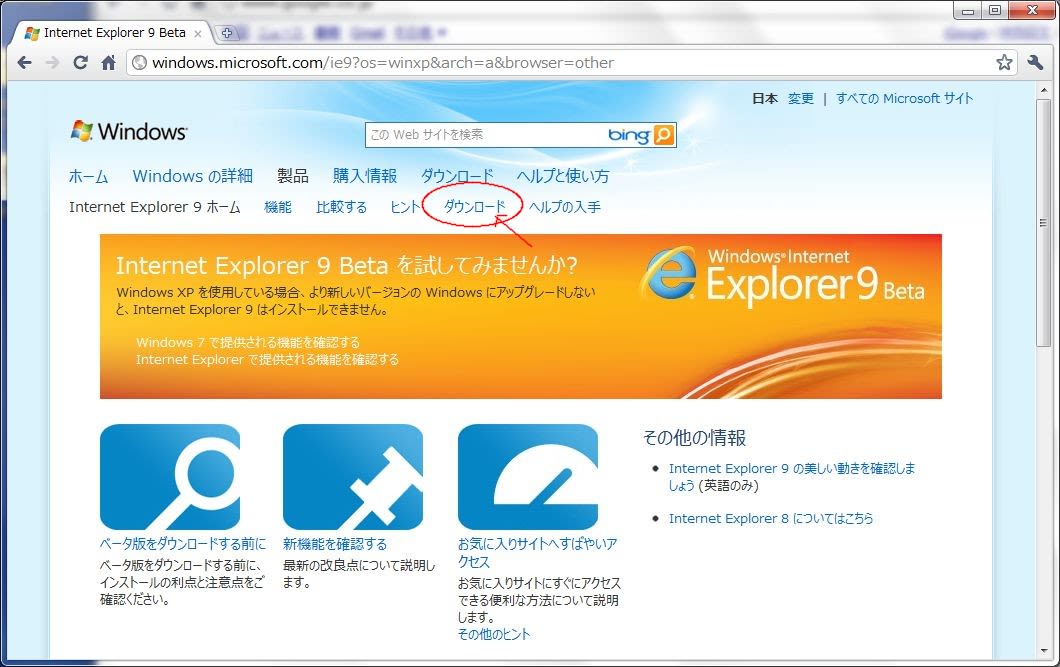Click the speedometer favorites access tile
The height and width of the screenshot is (667, 1060).
(x=528, y=477)
